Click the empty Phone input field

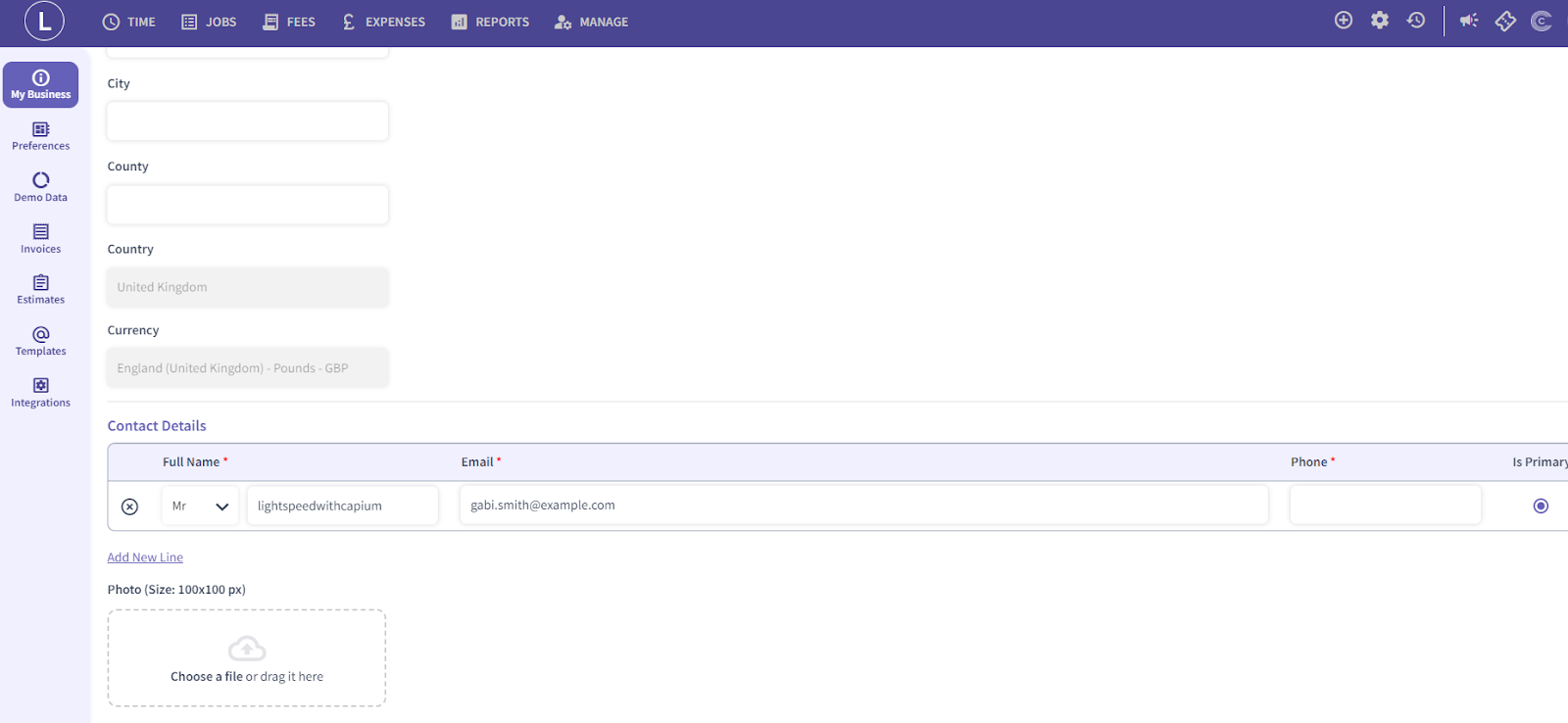[1386, 505]
